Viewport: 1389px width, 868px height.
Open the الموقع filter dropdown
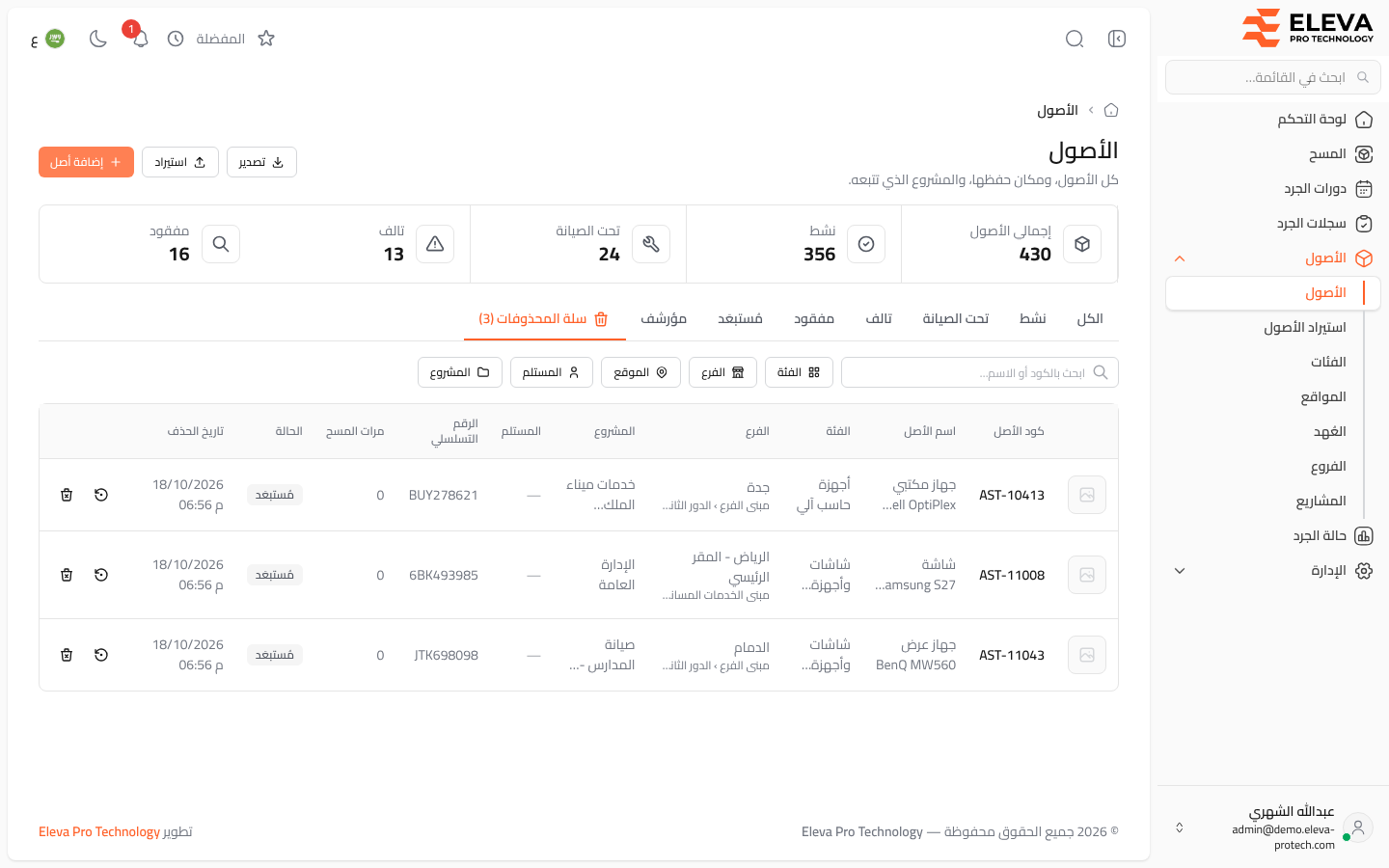pyautogui.click(x=640, y=372)
